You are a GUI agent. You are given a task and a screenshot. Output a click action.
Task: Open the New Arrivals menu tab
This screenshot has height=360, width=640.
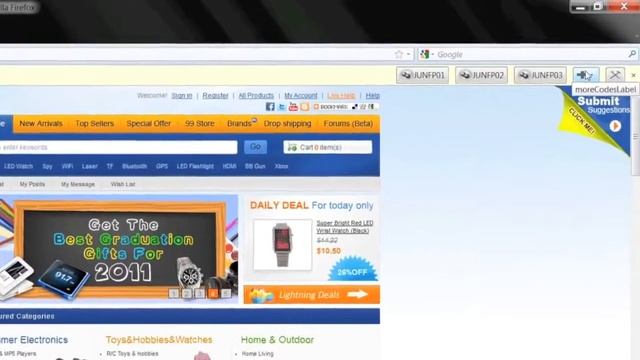(41, 124)
